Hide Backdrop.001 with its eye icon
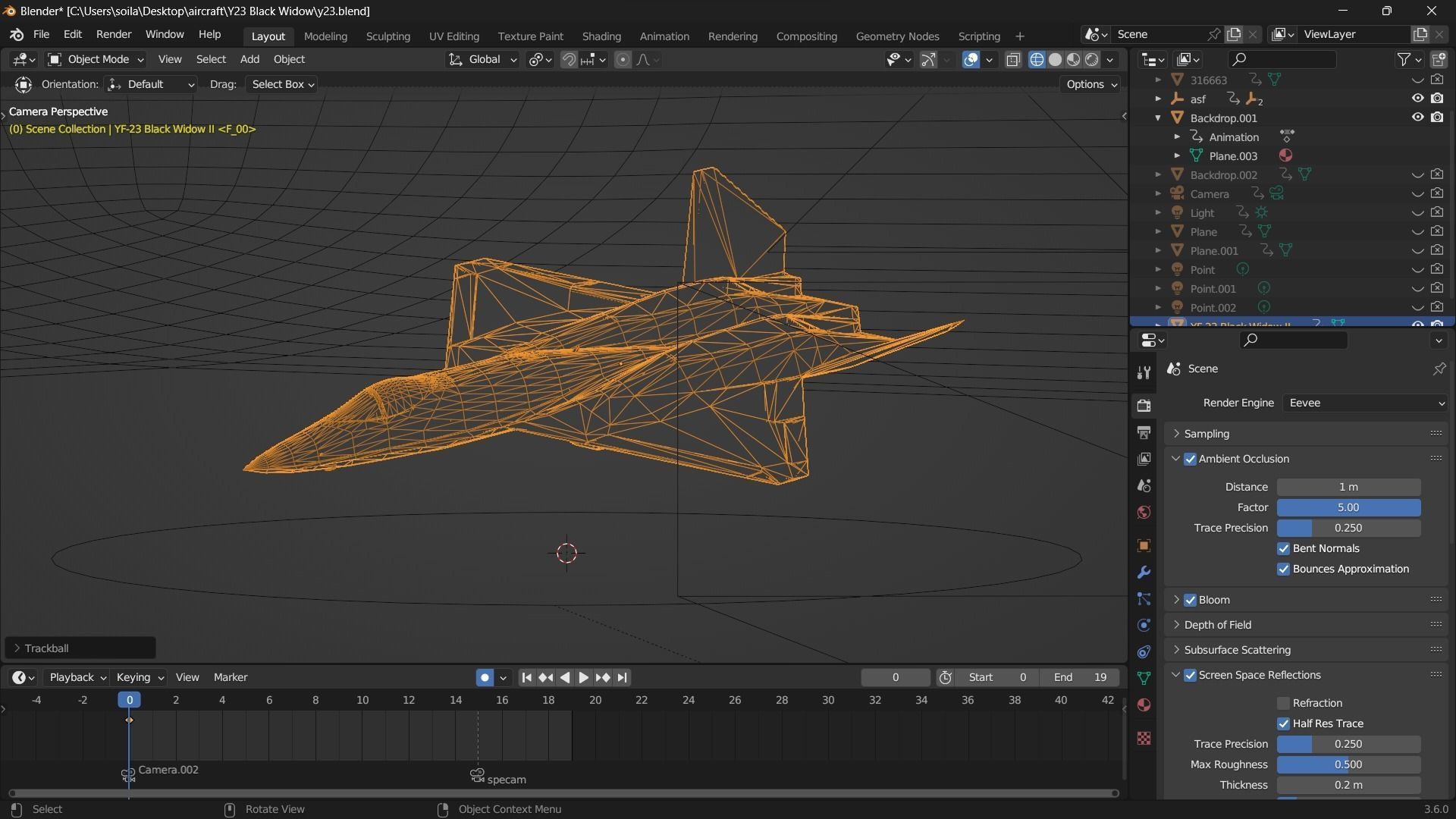Image resolution: width=1456 pixels, height=819 pixels. click(x=1417, y=118)
